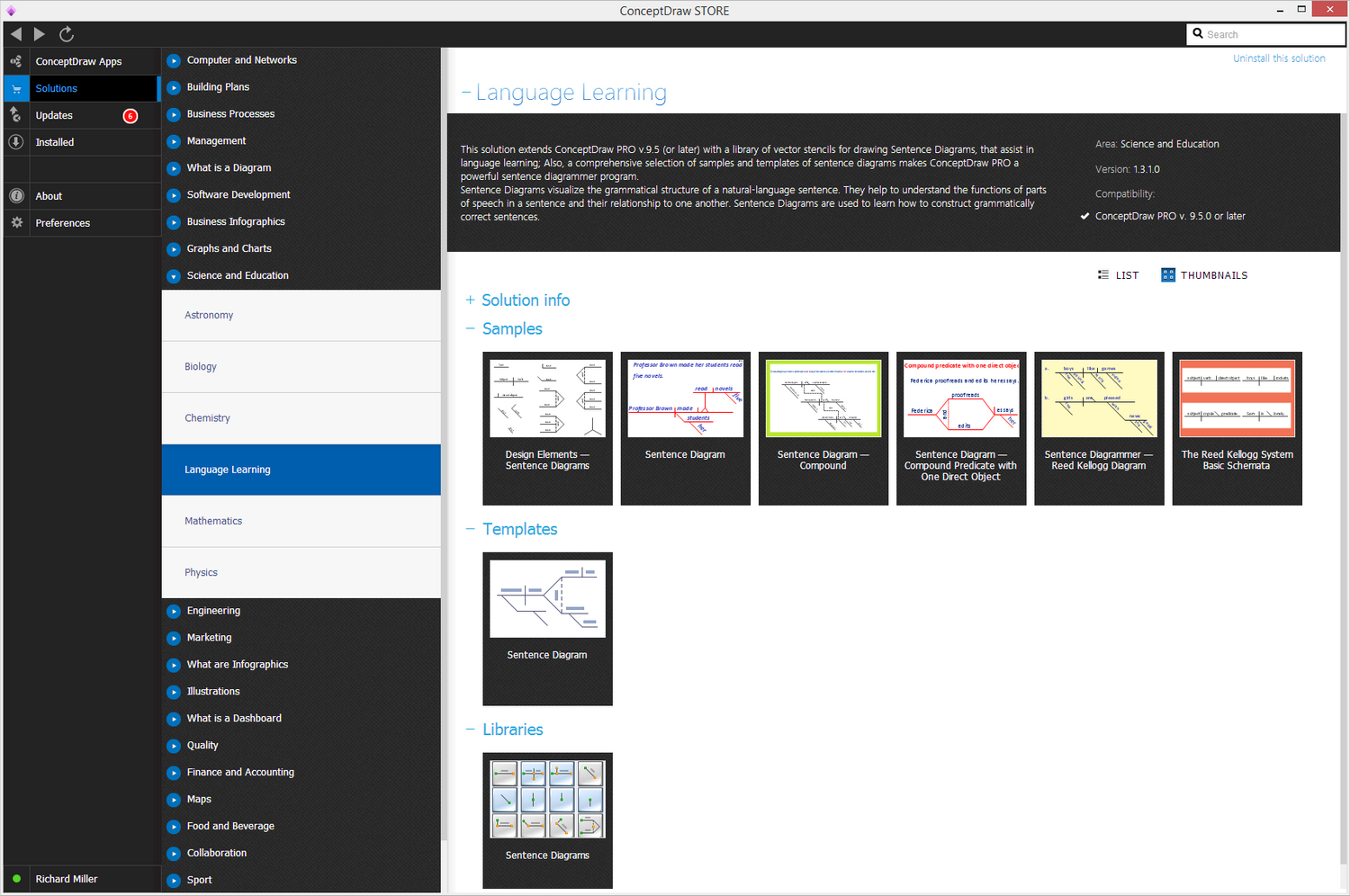Click the Installed download icon
This screenshot has width=1350, height=896.
16,142
